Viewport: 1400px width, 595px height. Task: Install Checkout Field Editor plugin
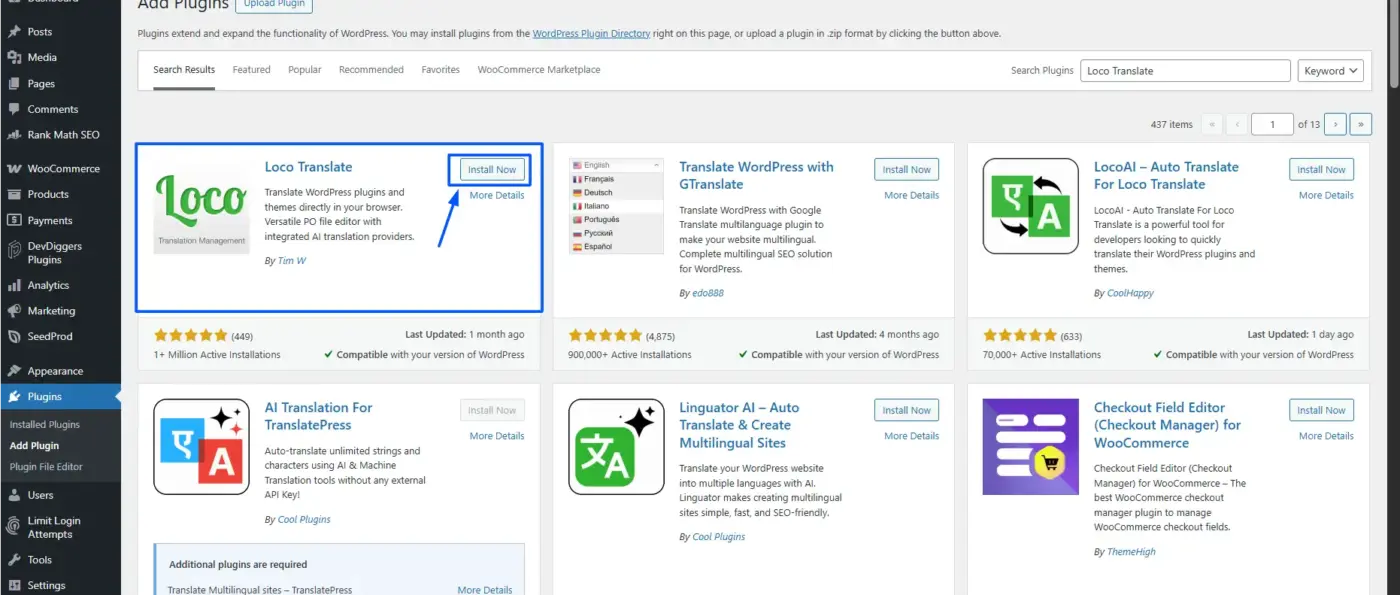(x=1322, y=411)
